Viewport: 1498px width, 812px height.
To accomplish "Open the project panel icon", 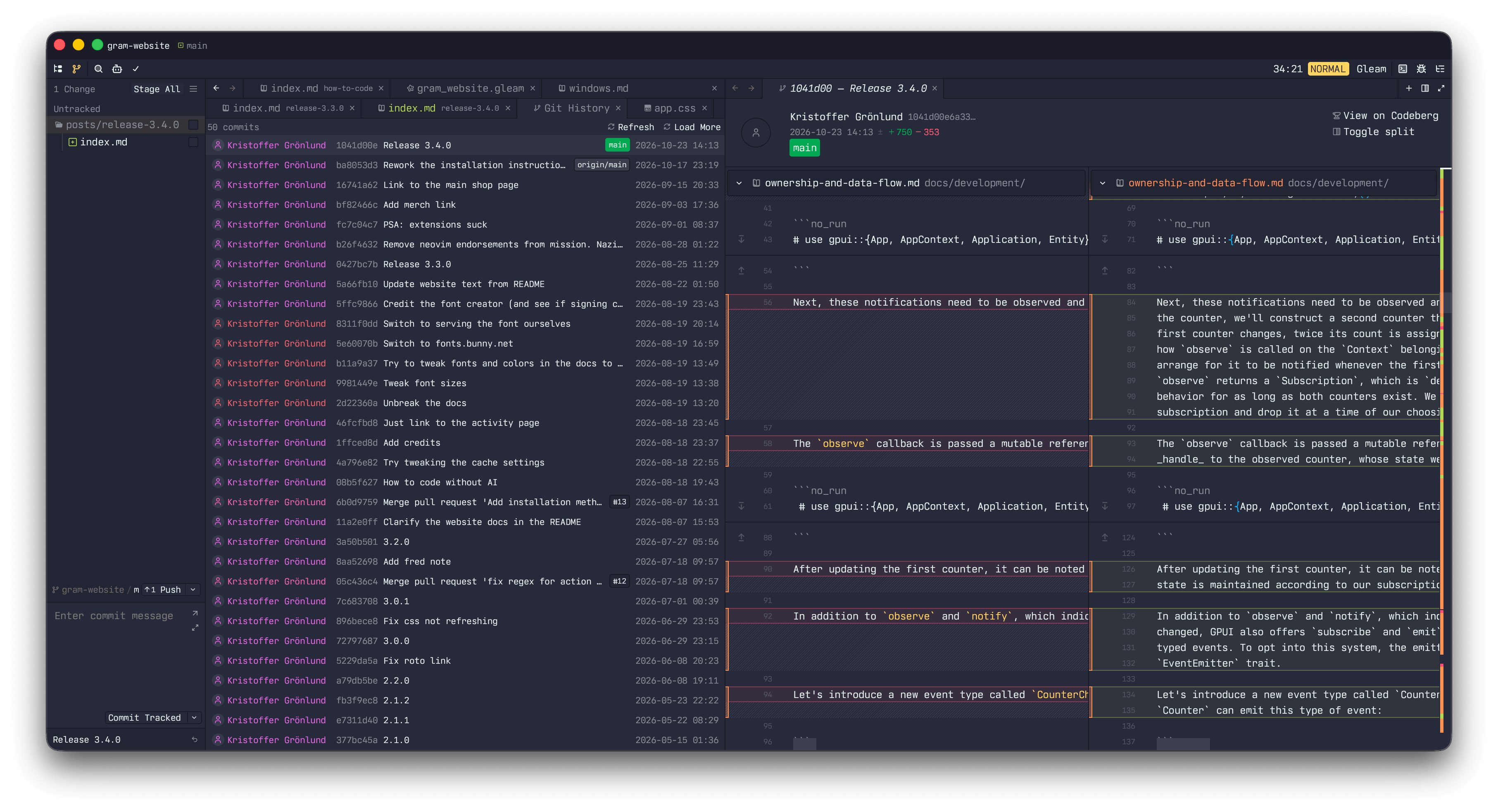I will [57, 69].
